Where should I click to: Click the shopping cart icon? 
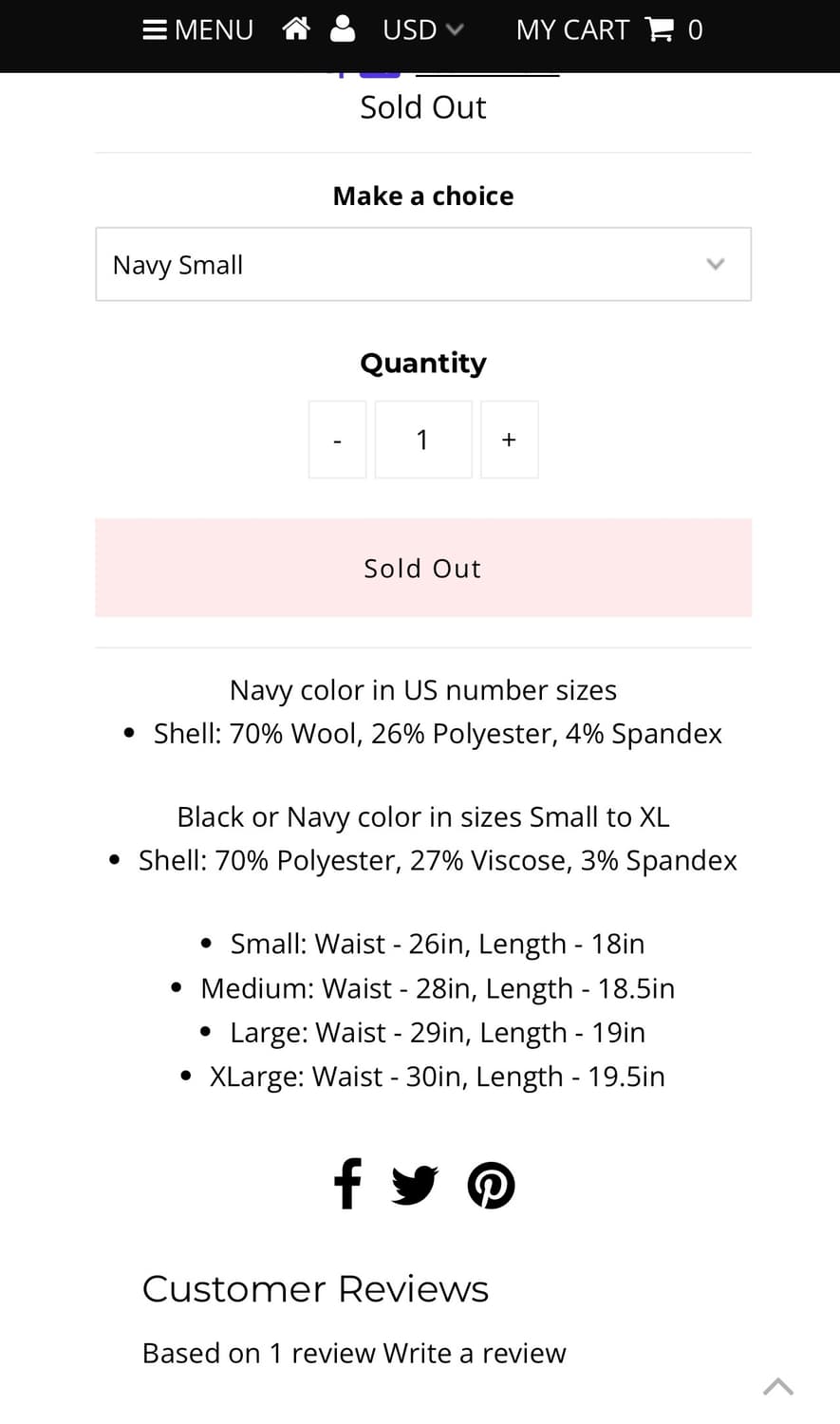click(x=659, y=30)
